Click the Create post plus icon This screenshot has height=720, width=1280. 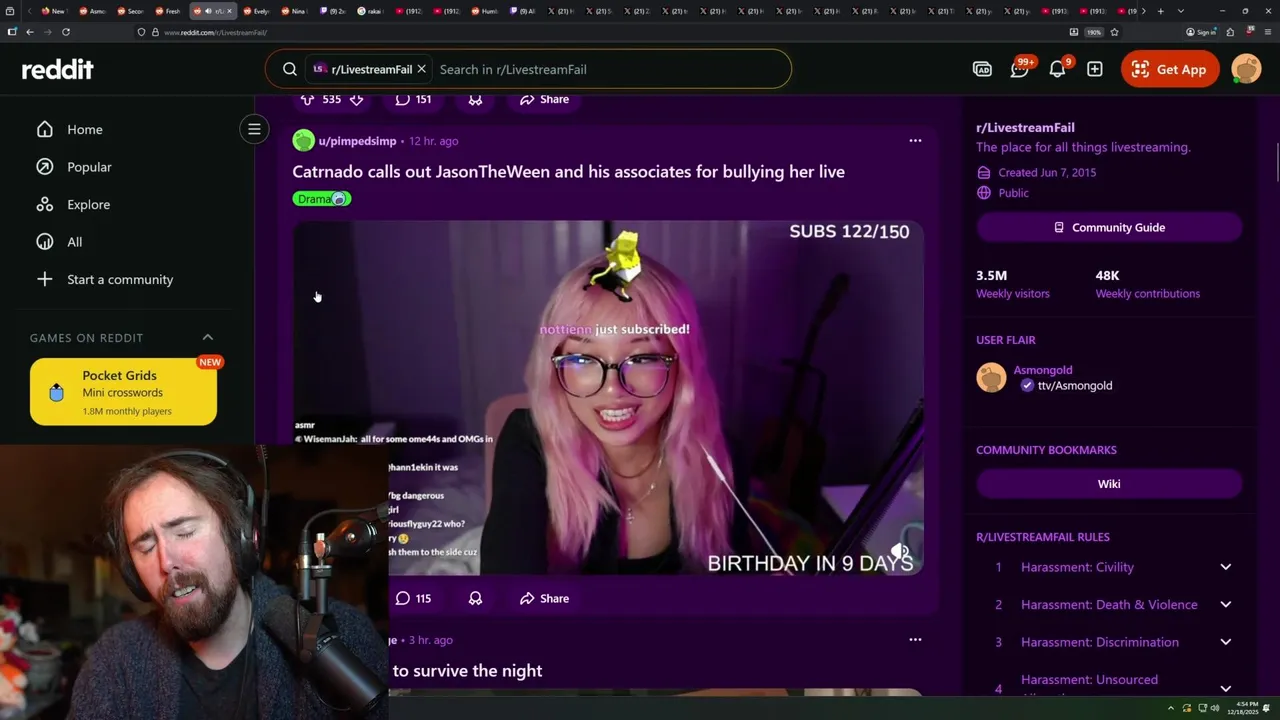pyautogui.click(x=1095, y=69)
